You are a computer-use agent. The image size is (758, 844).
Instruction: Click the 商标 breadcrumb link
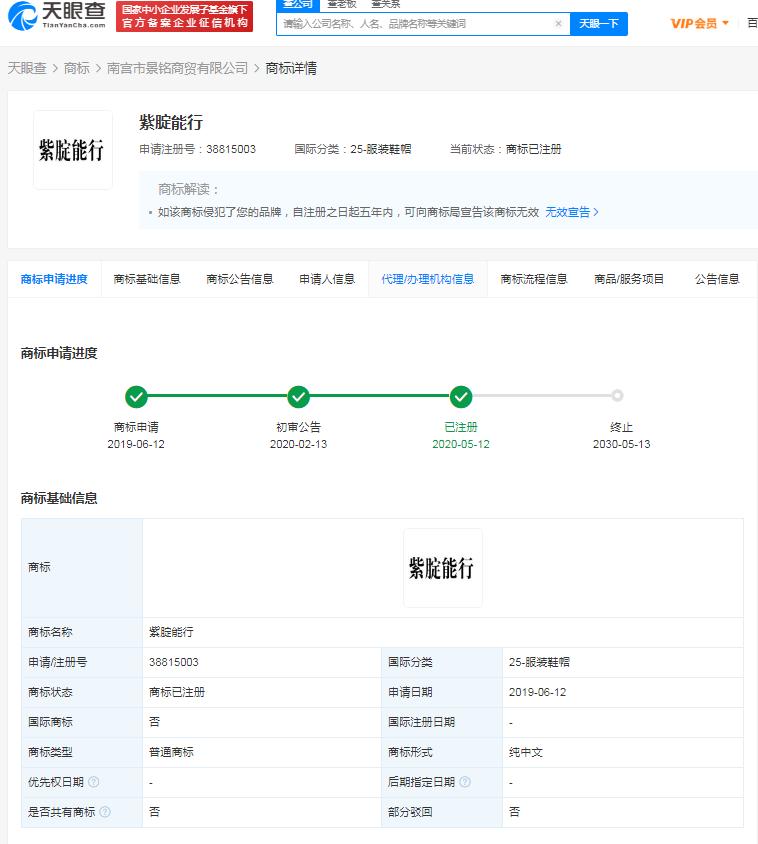click(x=76, y=68)
